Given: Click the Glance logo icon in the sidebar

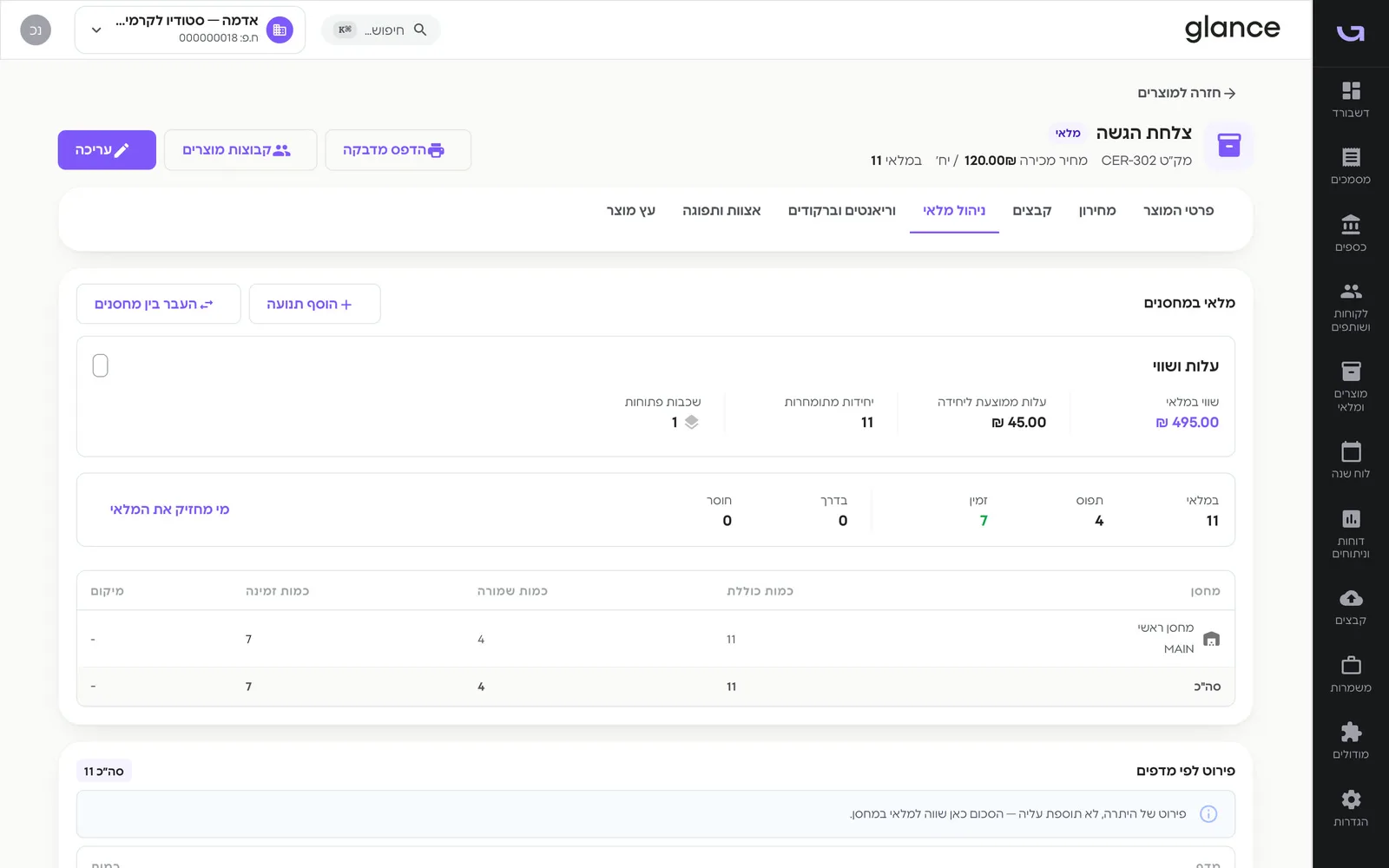Looking at the screenshot, I should pyautogui.click(x=1351, y=33).
